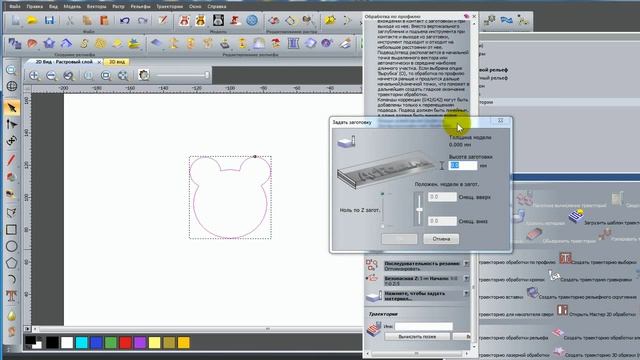Click the Вычислить позже button
Image resolution: width=640 pixels, height=360 pixels.
click(417, 337)
